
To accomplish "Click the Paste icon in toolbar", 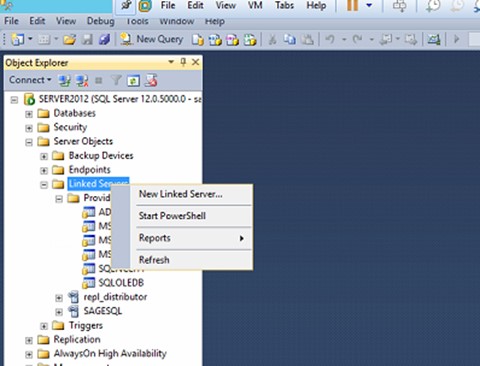I will point(307,40).
